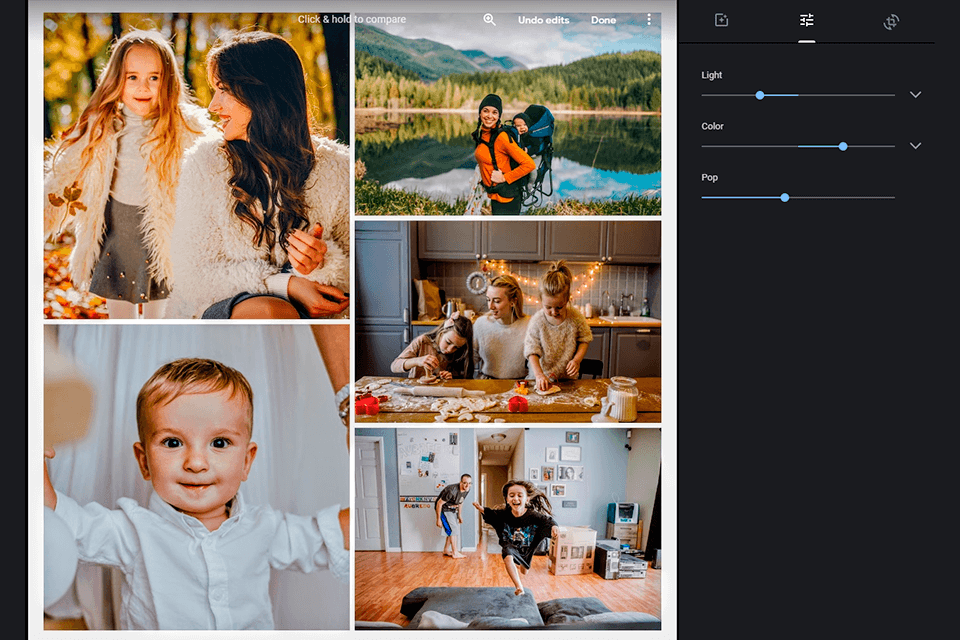The height and width of the screenshot is (640, 960).
Task: Select the adjustments sliders tab icon
Action: (806, 20)
